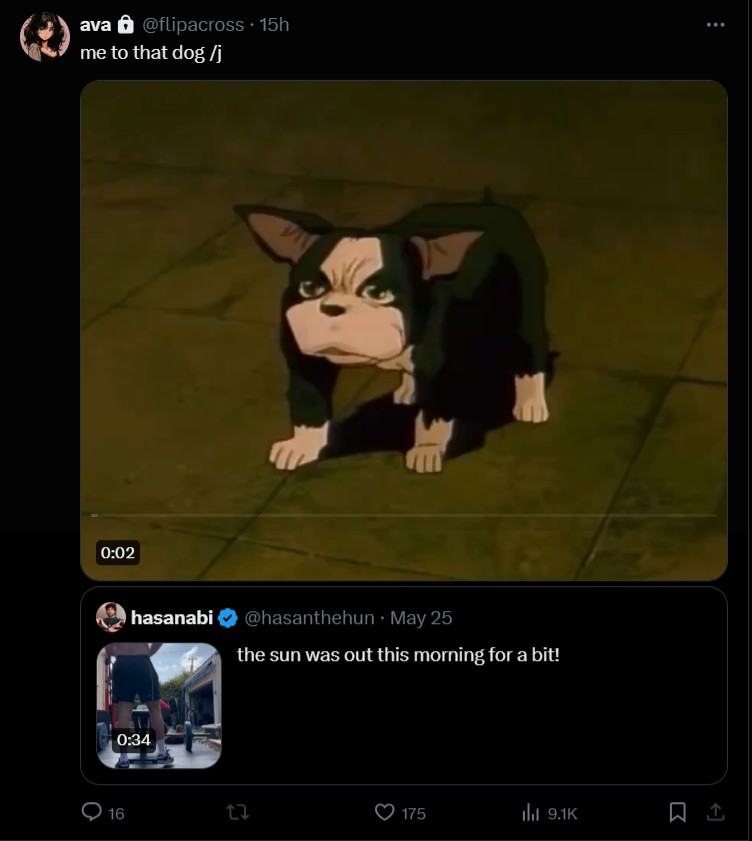Bookmark this post
The image size is (752, 841).
pos(677,812)
